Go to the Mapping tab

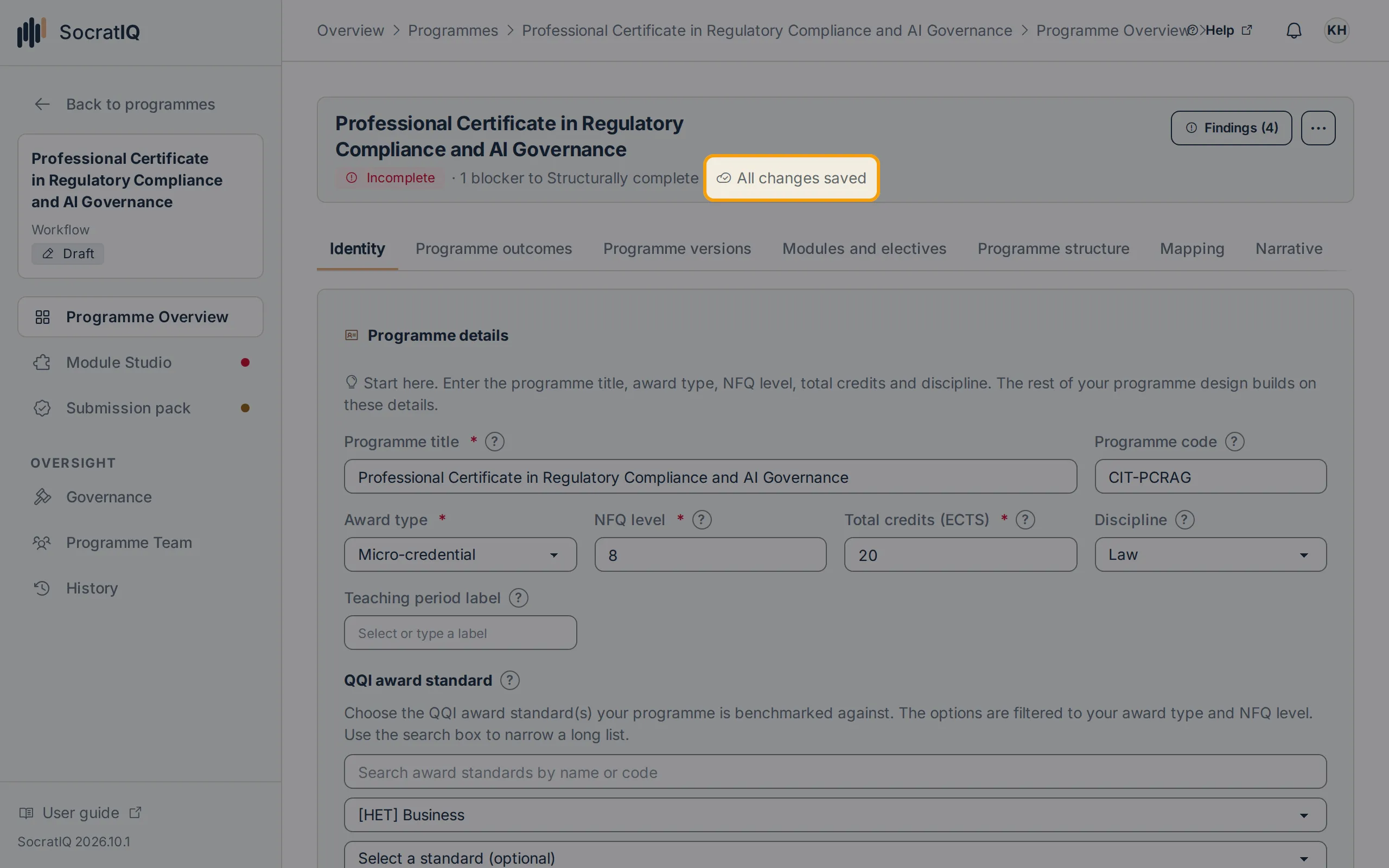(1192, 248)
